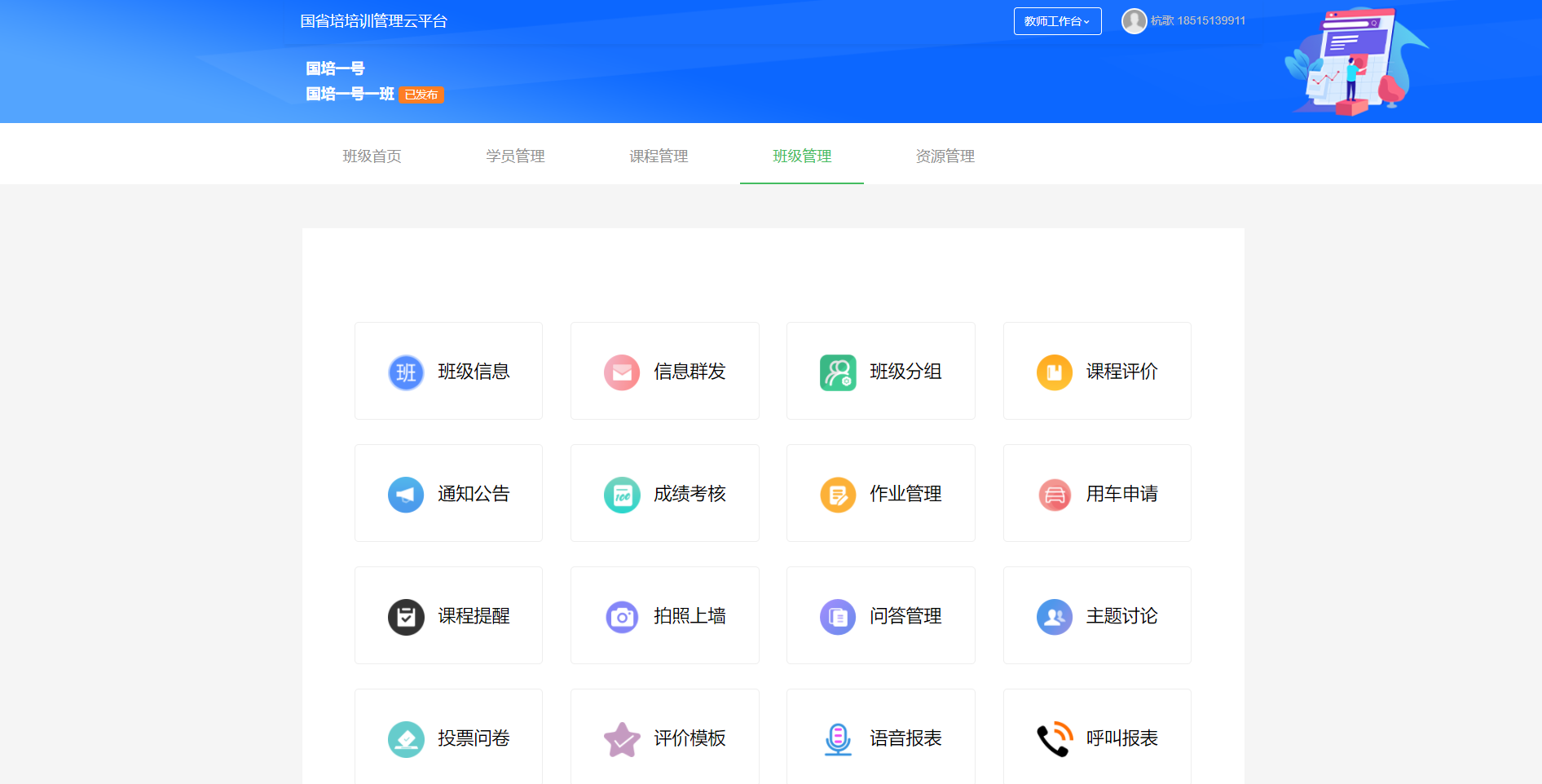Click the 语音报表 microphone icon
Screen dimensions: 1542x784
[x=838, y=739]
